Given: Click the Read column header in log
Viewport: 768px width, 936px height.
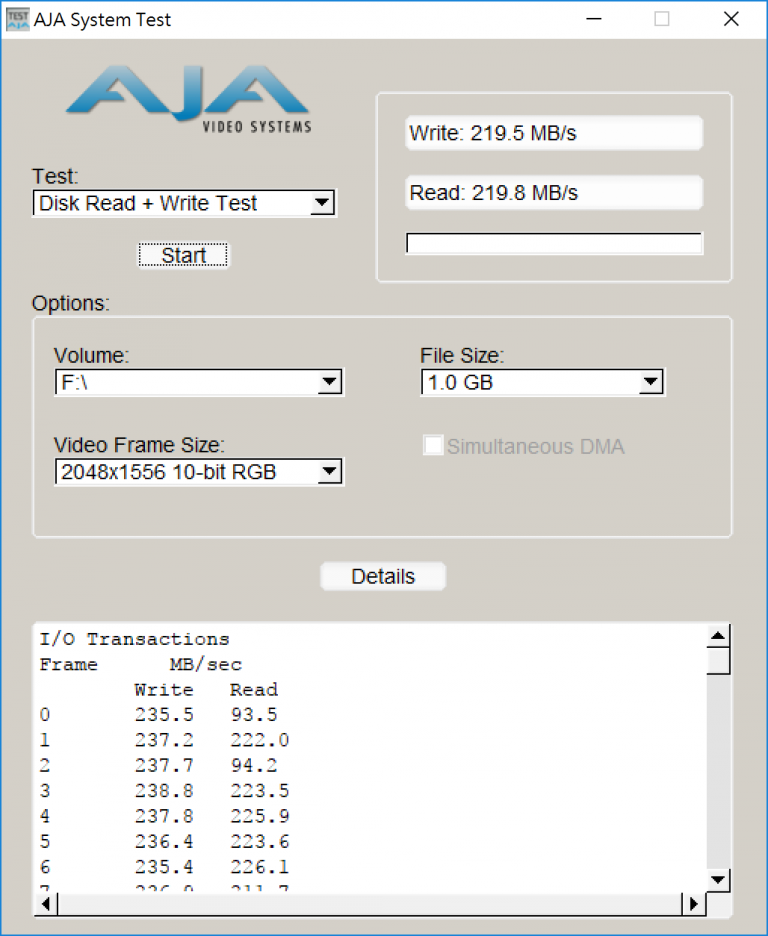Looking at the screenshot, I should click(x=254, y=689).
